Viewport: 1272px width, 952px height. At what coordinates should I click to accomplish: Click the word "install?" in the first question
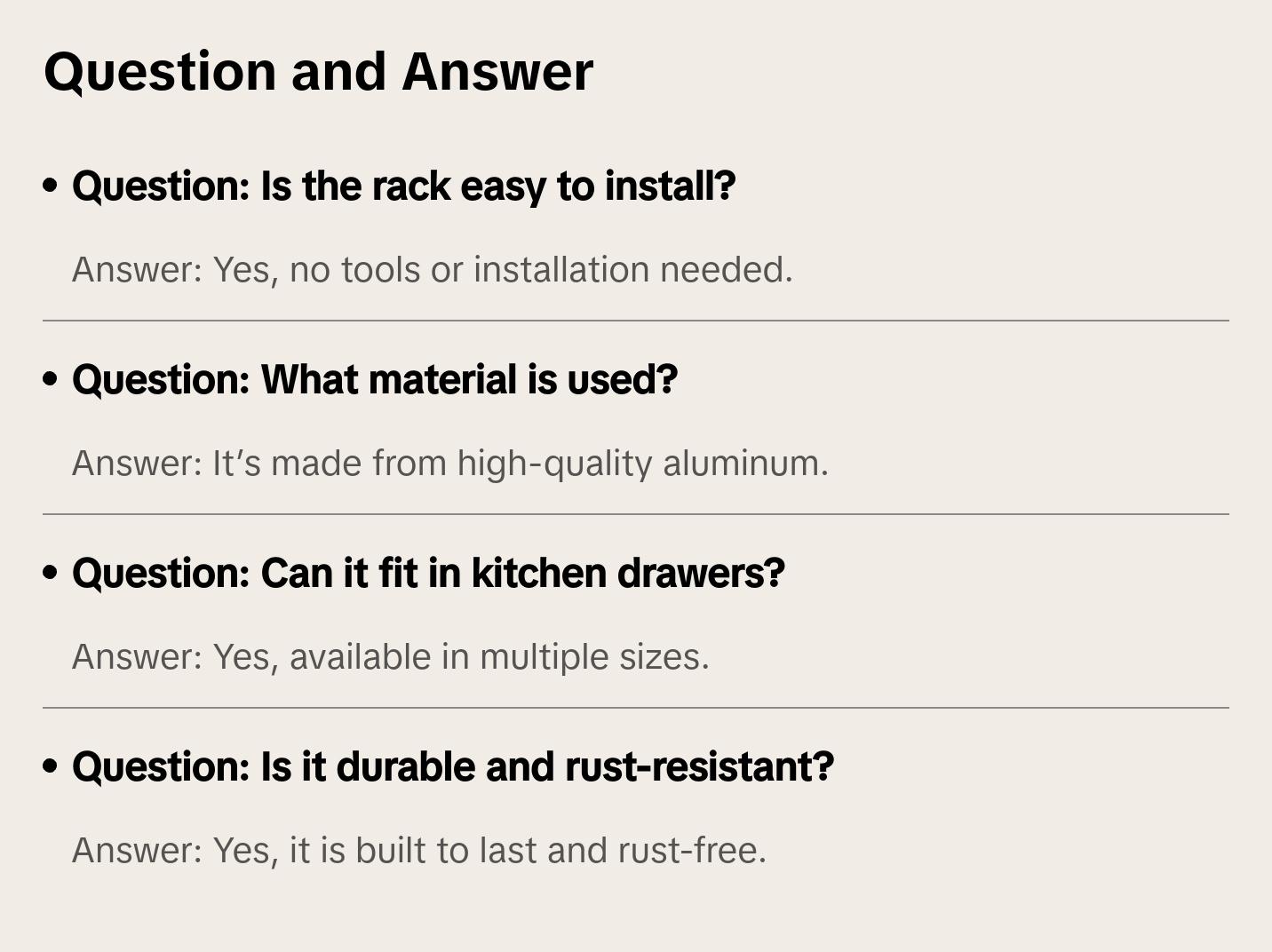pos(671,186)
